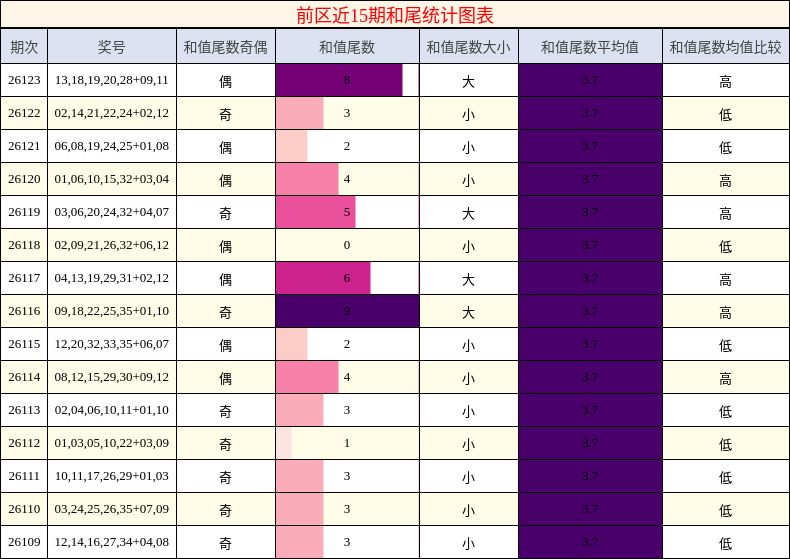
Task: Select numbers 02,04,06,10,11+01,10
Action: coord(112,410)
